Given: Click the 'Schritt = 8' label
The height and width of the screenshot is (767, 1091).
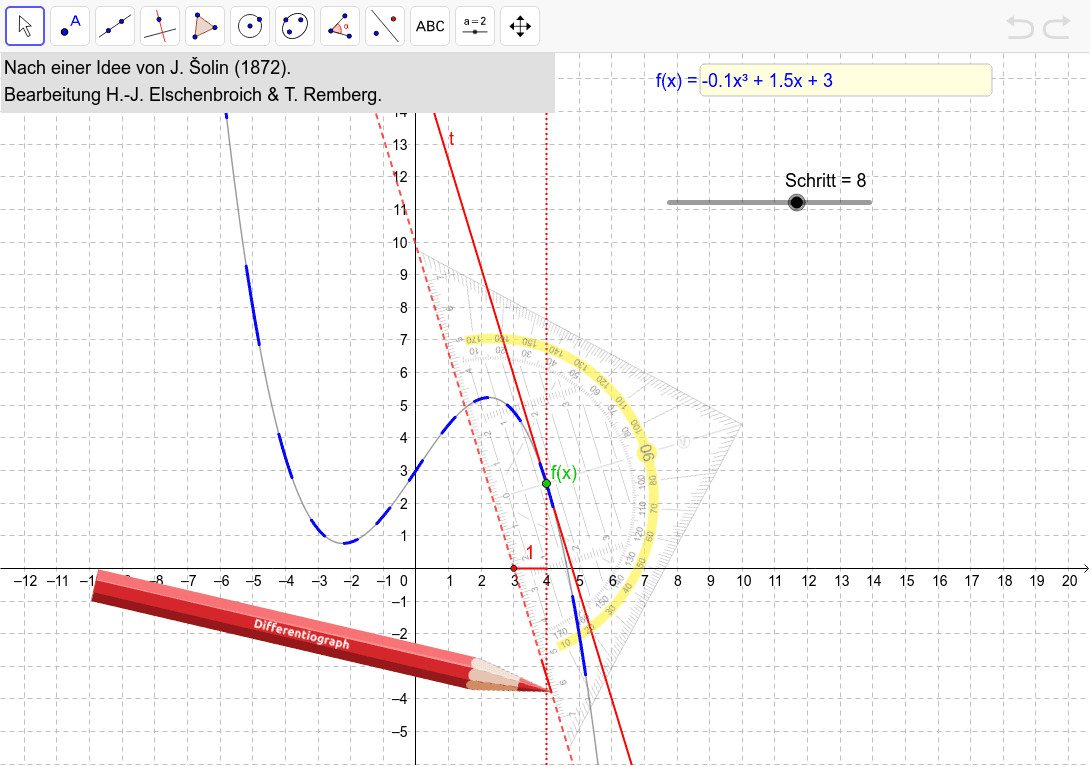Looking at the screenshot, I should click(825, 181).
